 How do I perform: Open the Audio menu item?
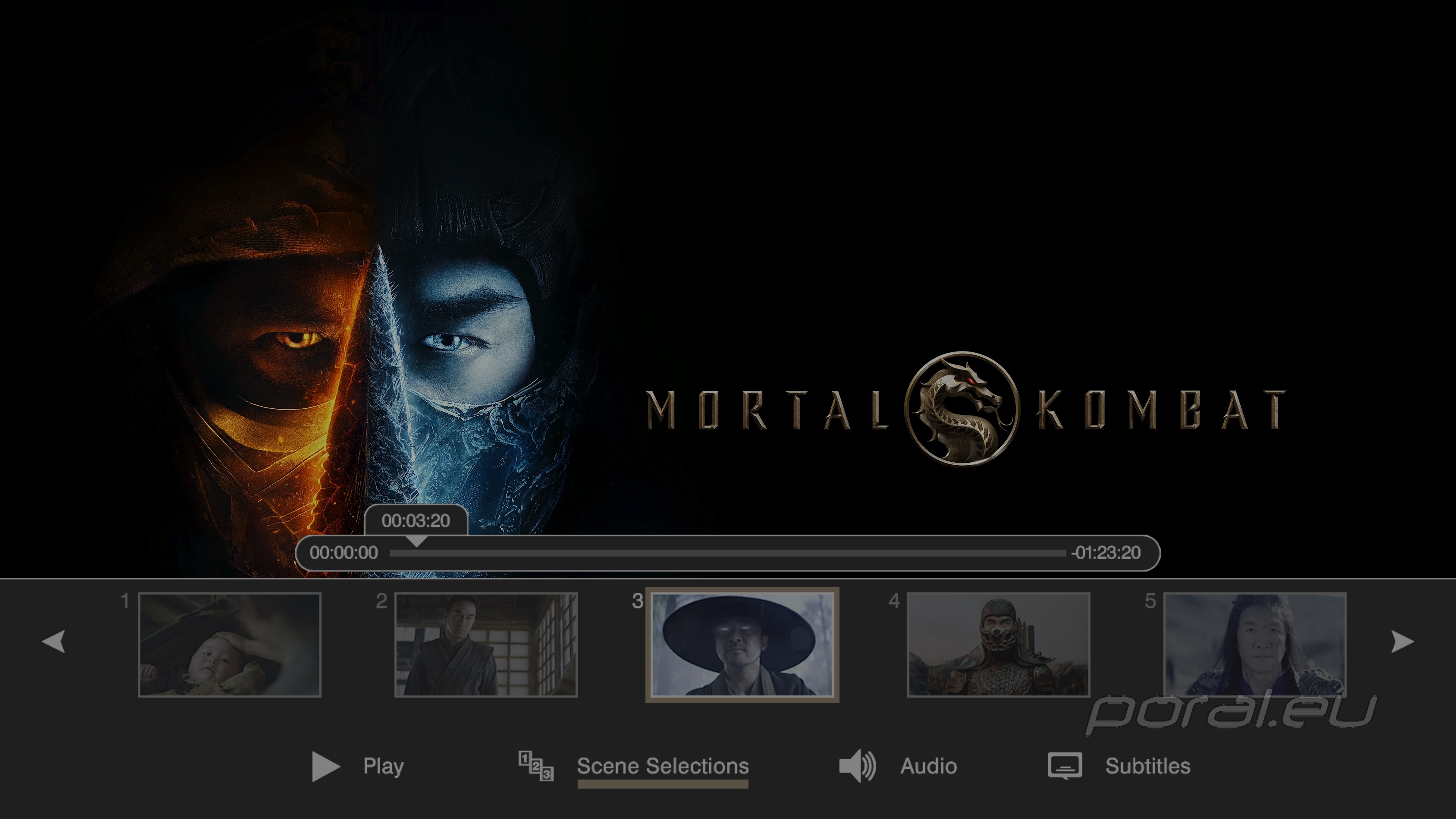(x=929, y=766)
